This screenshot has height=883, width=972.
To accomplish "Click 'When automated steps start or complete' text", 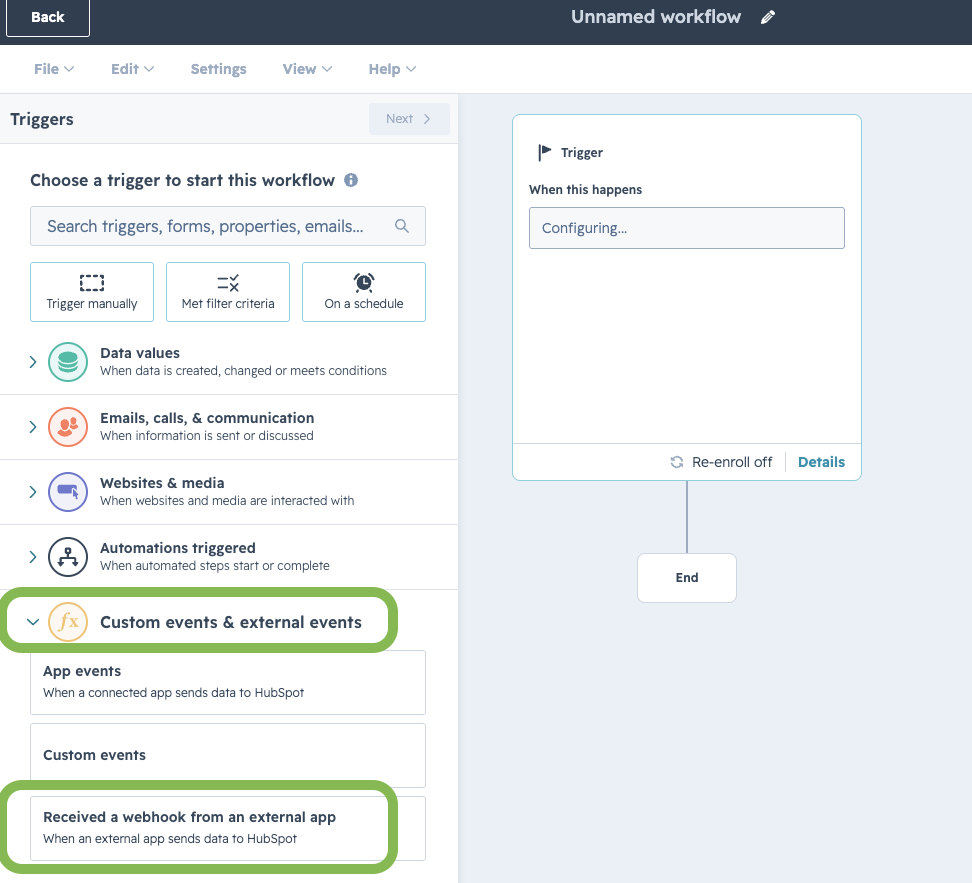I will [x=215, y=566].
